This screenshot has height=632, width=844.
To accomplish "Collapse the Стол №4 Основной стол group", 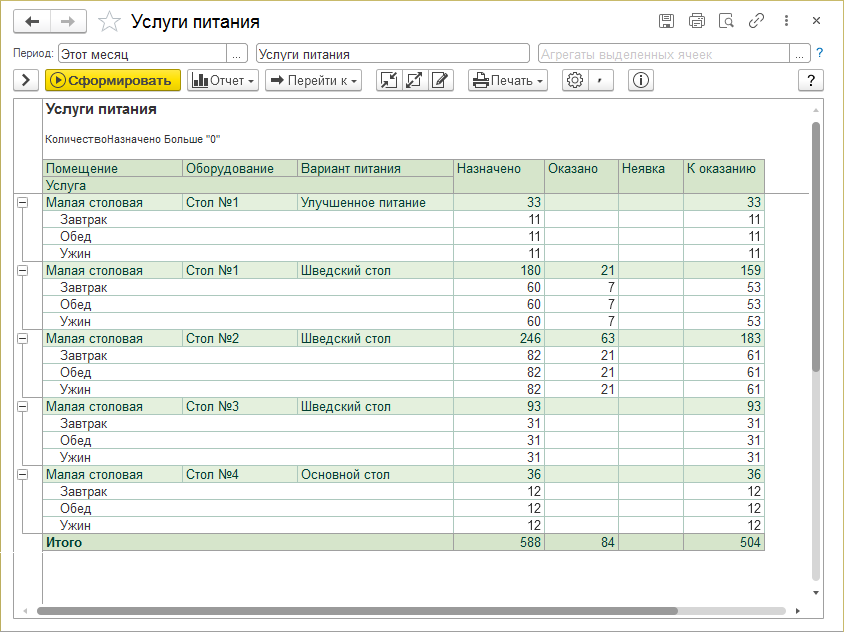I will (x=22, y=475).
